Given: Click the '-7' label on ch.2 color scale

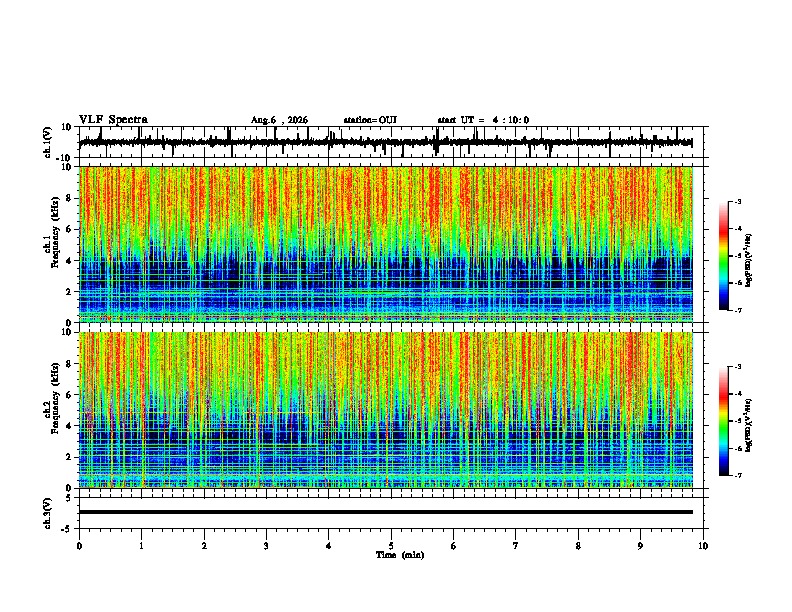Looking at the screenshot, I should (x=737, y=475).
